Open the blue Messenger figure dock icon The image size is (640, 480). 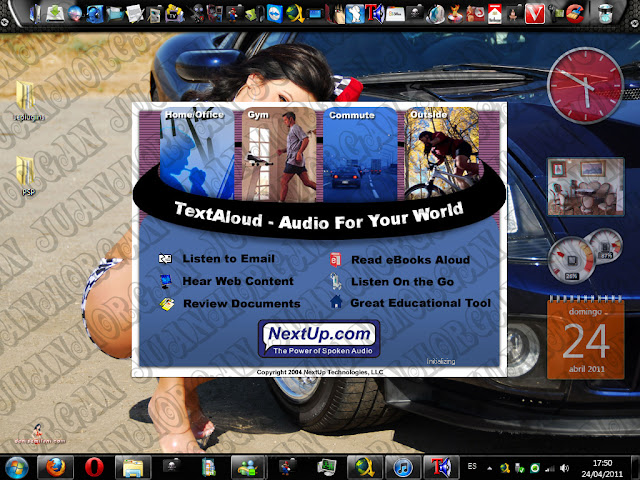(354, 13)
